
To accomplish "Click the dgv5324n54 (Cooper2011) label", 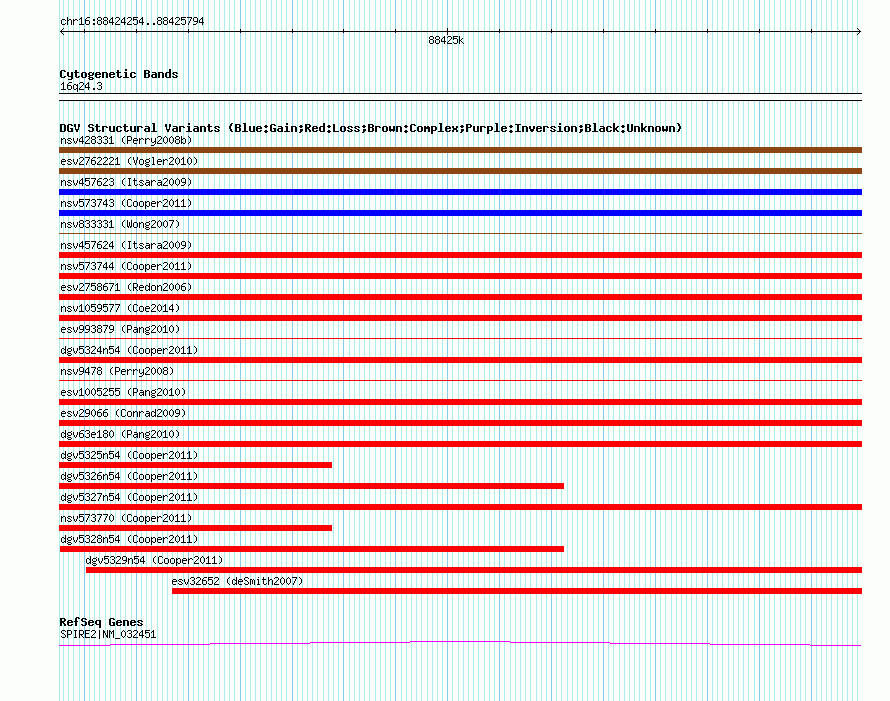I will tap(129, 350).
